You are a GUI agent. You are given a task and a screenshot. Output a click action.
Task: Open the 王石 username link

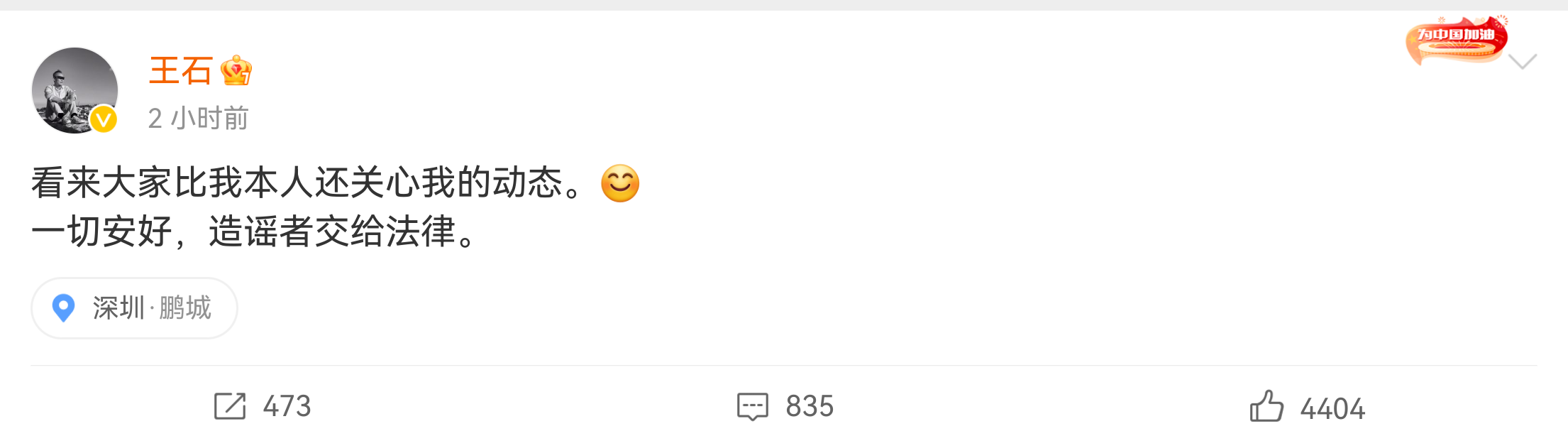pyautogui.click(x=180, y=71)
